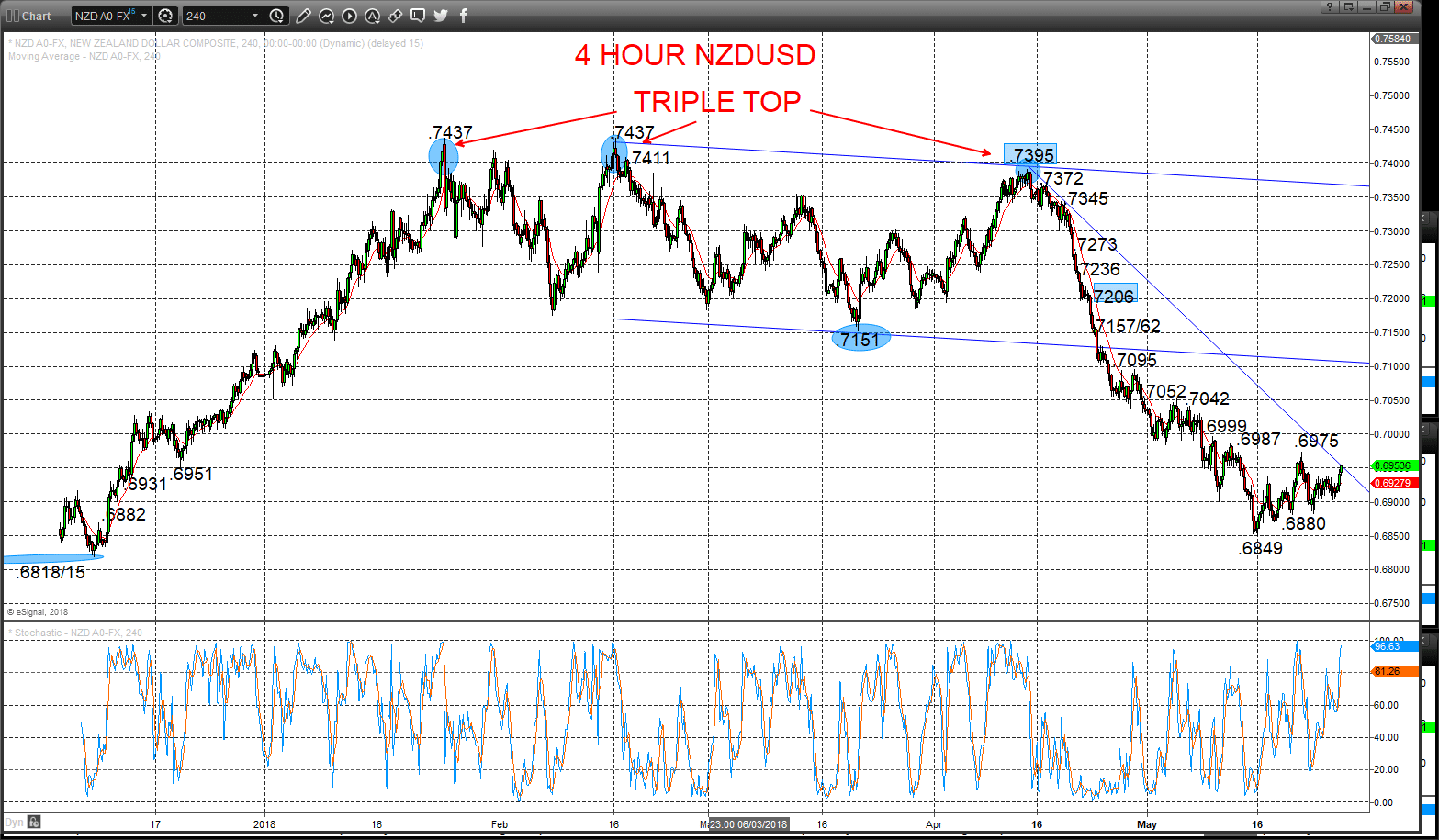This screenshot has height=840, width=1439.
Task: Click the 7151 ellipse price label
Action: click(860, 340)
